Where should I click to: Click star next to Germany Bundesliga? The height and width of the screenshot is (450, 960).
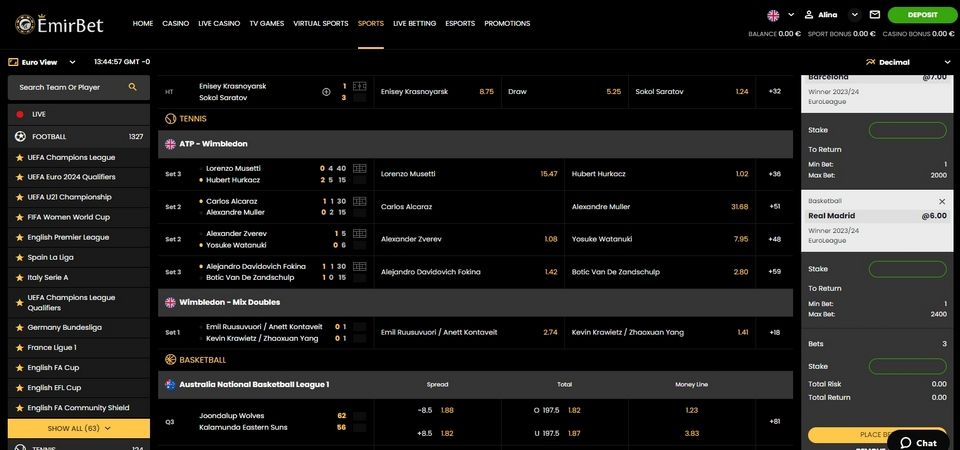[20, 328]
